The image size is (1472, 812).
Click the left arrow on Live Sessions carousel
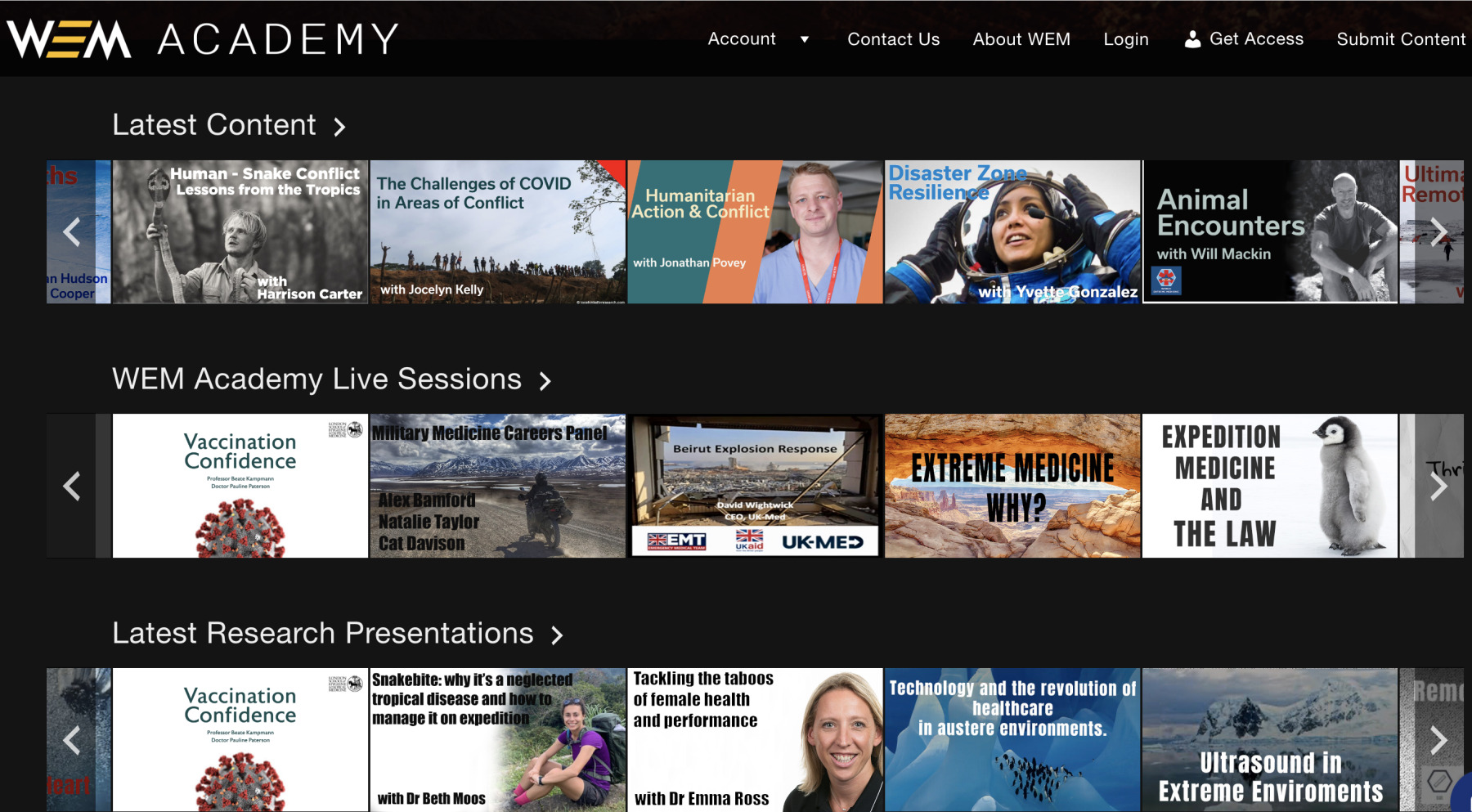pyautogui.click(x=72, y=486)
